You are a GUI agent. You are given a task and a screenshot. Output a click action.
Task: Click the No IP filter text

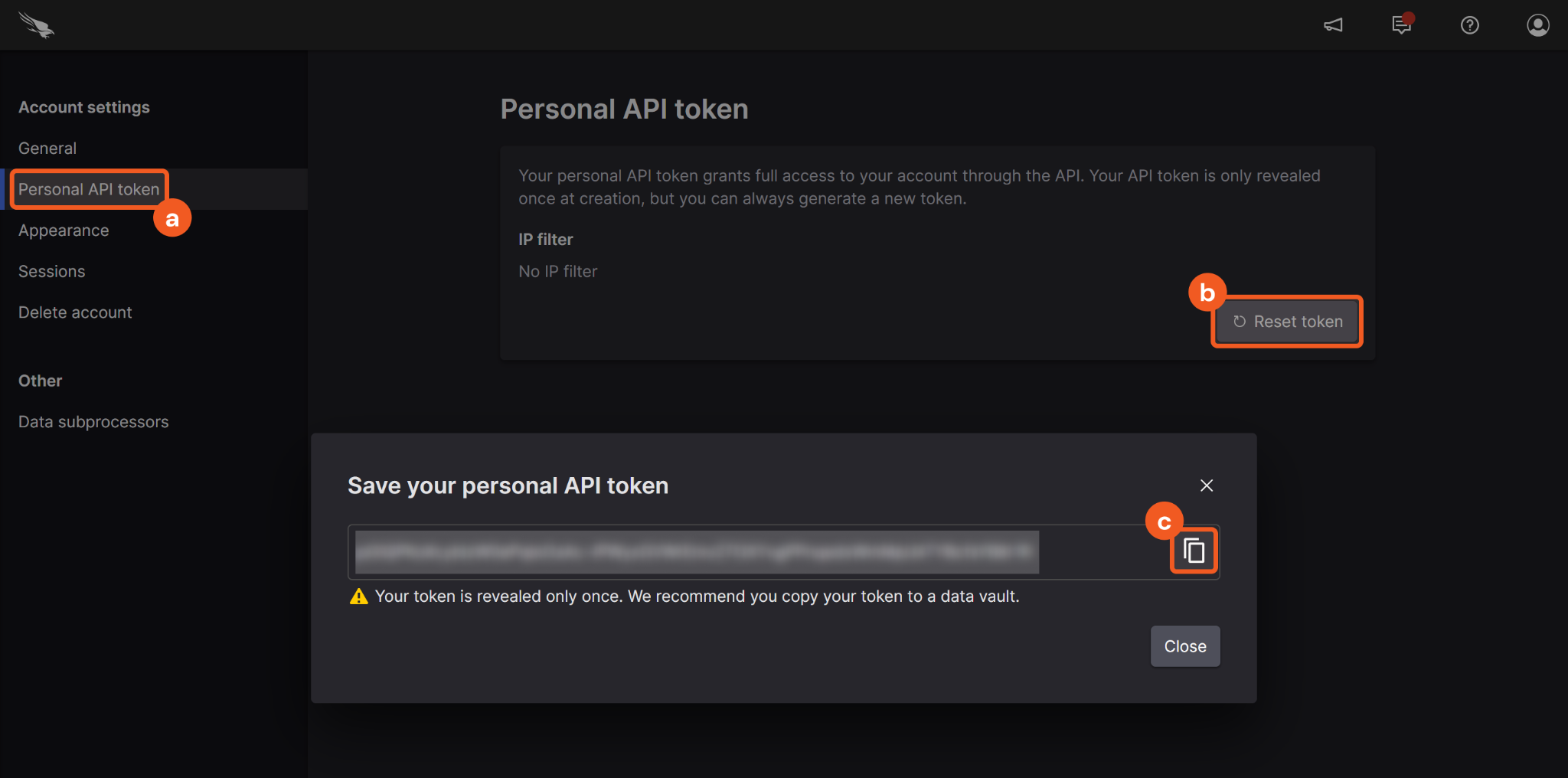click(x=557, y=272)
